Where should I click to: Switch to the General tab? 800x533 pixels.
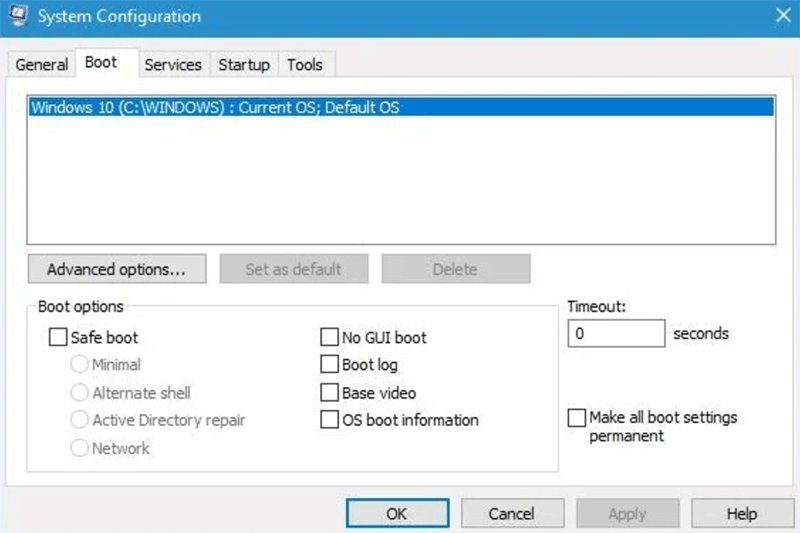(x=42, y=65)
